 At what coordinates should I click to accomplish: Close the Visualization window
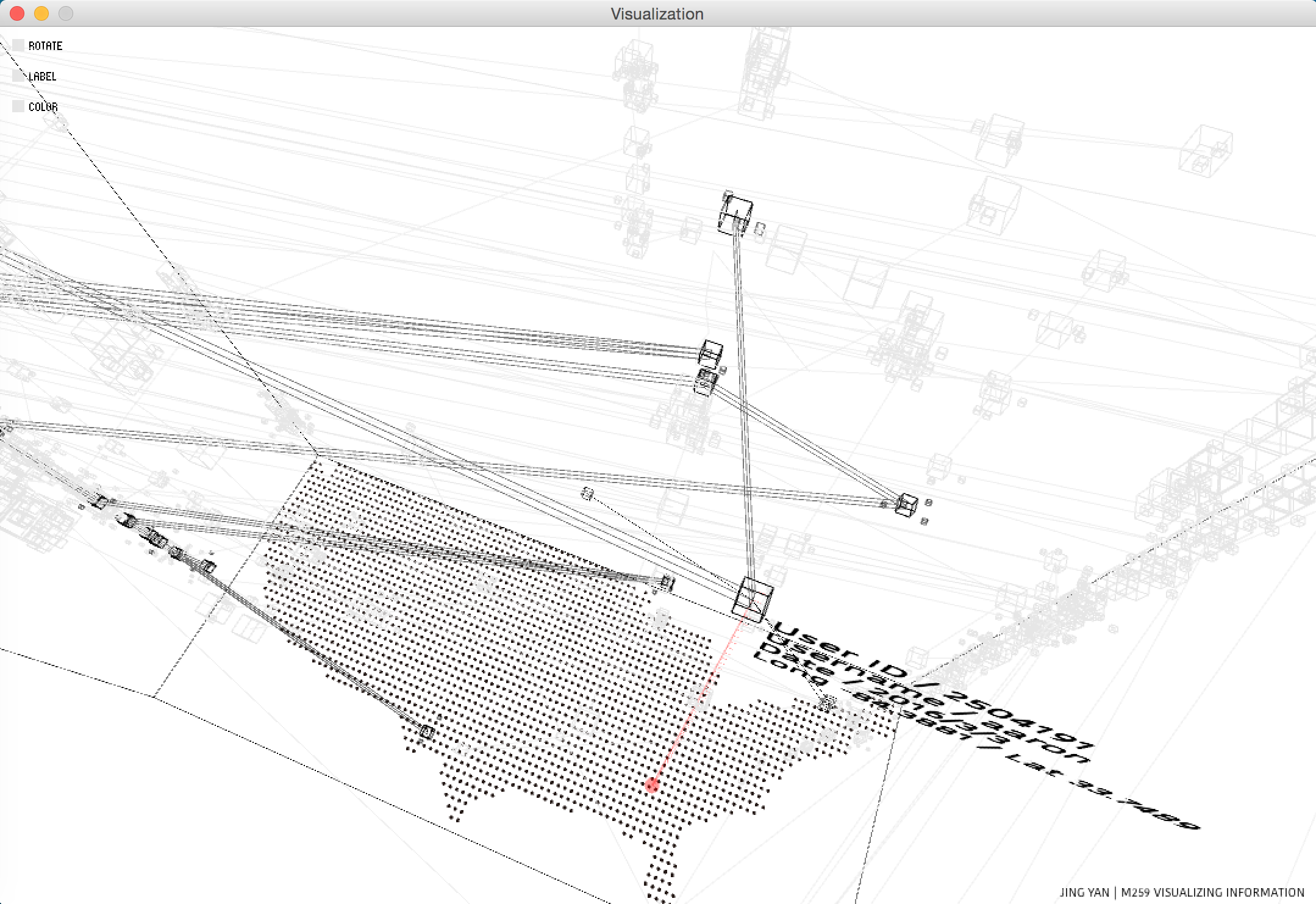coord(17,13)
